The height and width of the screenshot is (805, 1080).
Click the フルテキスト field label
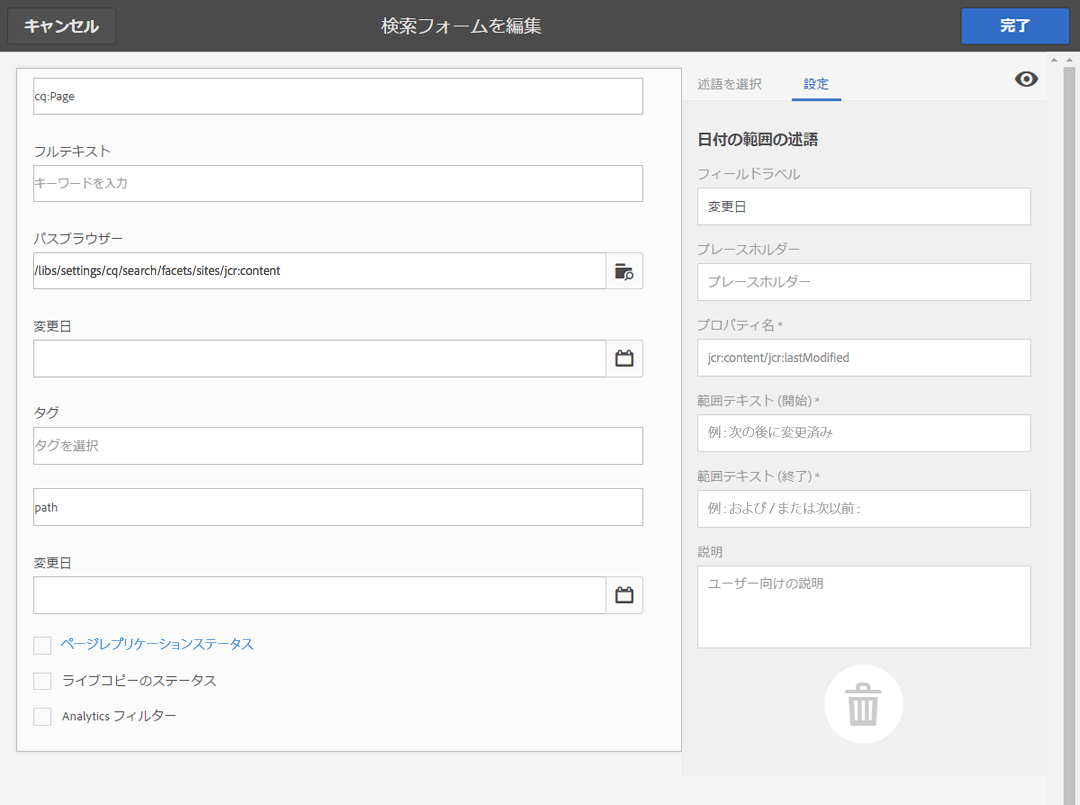(72, 151)
